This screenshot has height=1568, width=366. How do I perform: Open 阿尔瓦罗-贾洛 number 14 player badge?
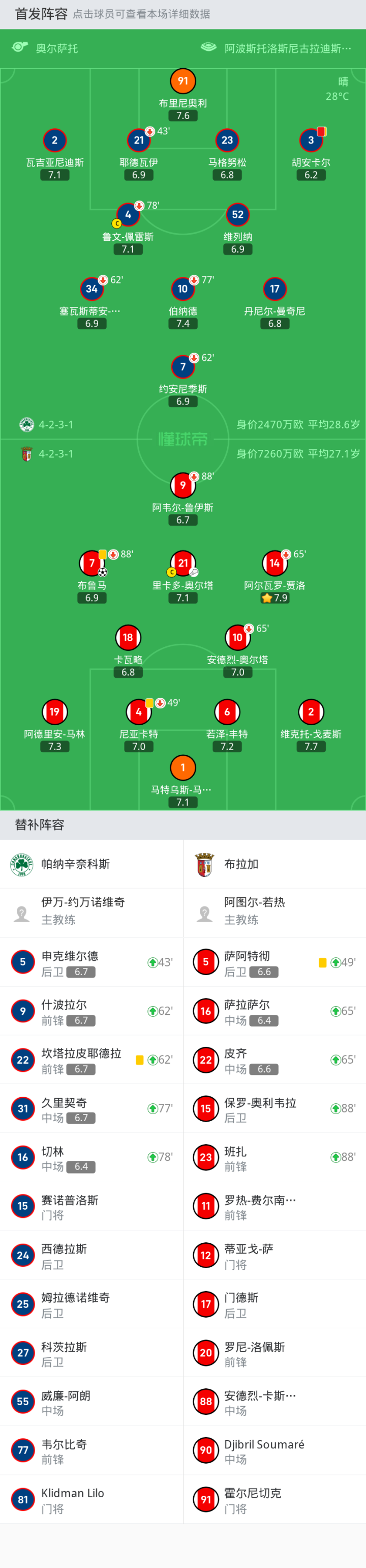click(x=274, y=564)
